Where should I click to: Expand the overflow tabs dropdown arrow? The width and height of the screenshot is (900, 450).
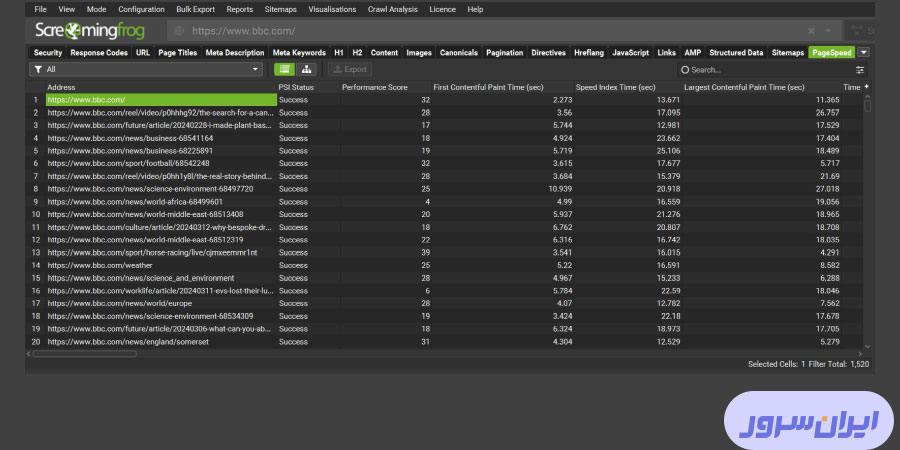(863, 52)
